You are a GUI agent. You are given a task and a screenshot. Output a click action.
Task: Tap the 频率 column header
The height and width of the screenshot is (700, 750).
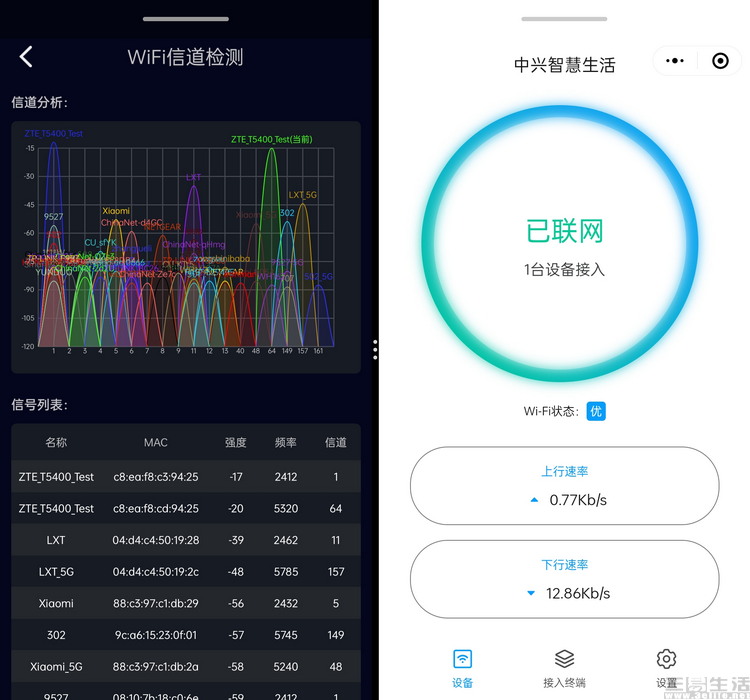click(x=286, y=442)
